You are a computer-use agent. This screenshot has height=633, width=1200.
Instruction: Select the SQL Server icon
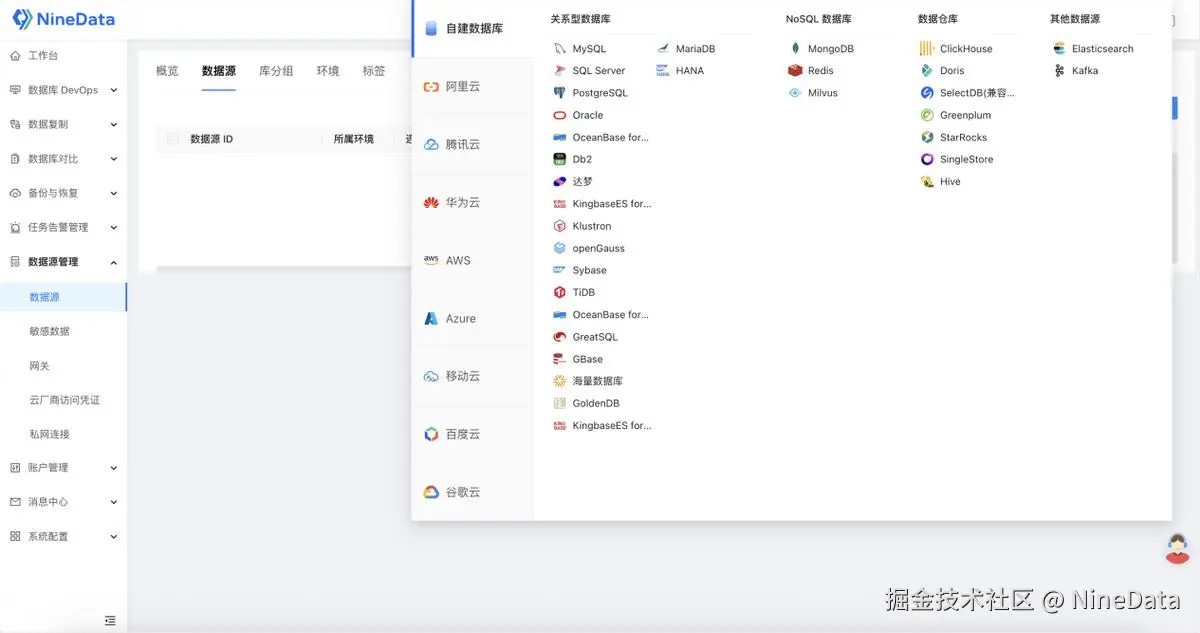560,71
